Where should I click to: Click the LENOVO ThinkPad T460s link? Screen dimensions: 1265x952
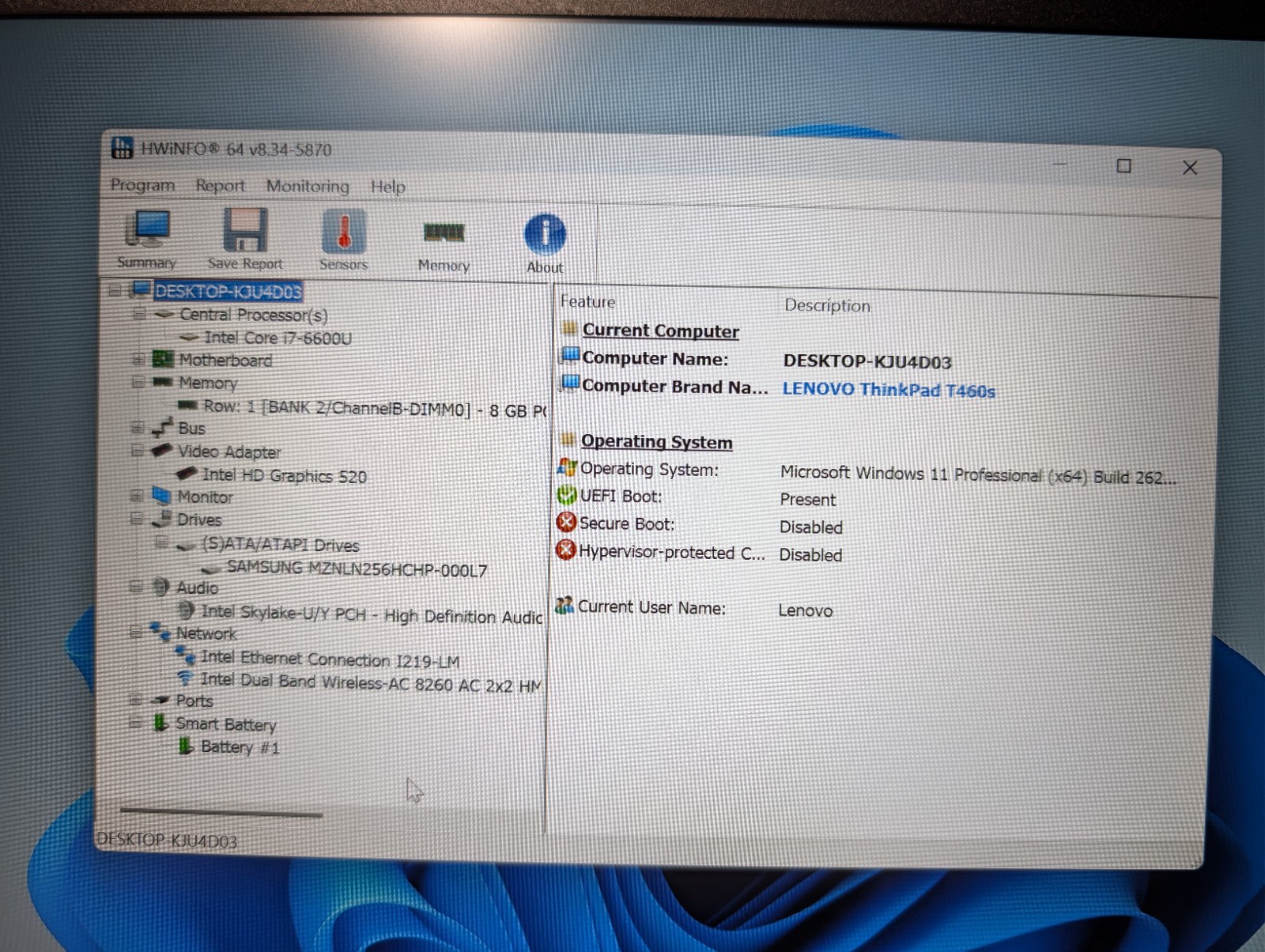click(889, 390)
